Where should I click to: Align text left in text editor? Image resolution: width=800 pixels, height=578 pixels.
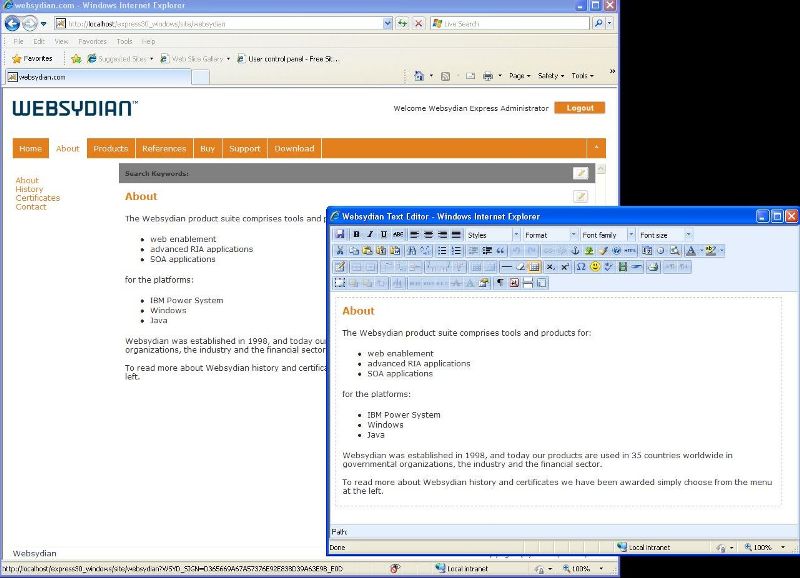(x=414, y=235)
